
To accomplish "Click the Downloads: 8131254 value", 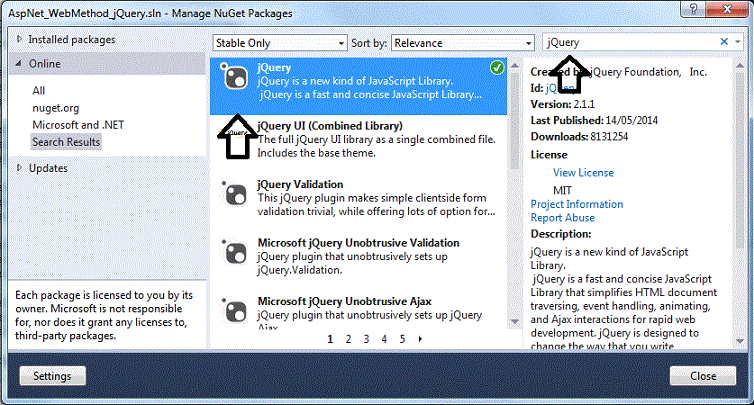I will point(609,137).
